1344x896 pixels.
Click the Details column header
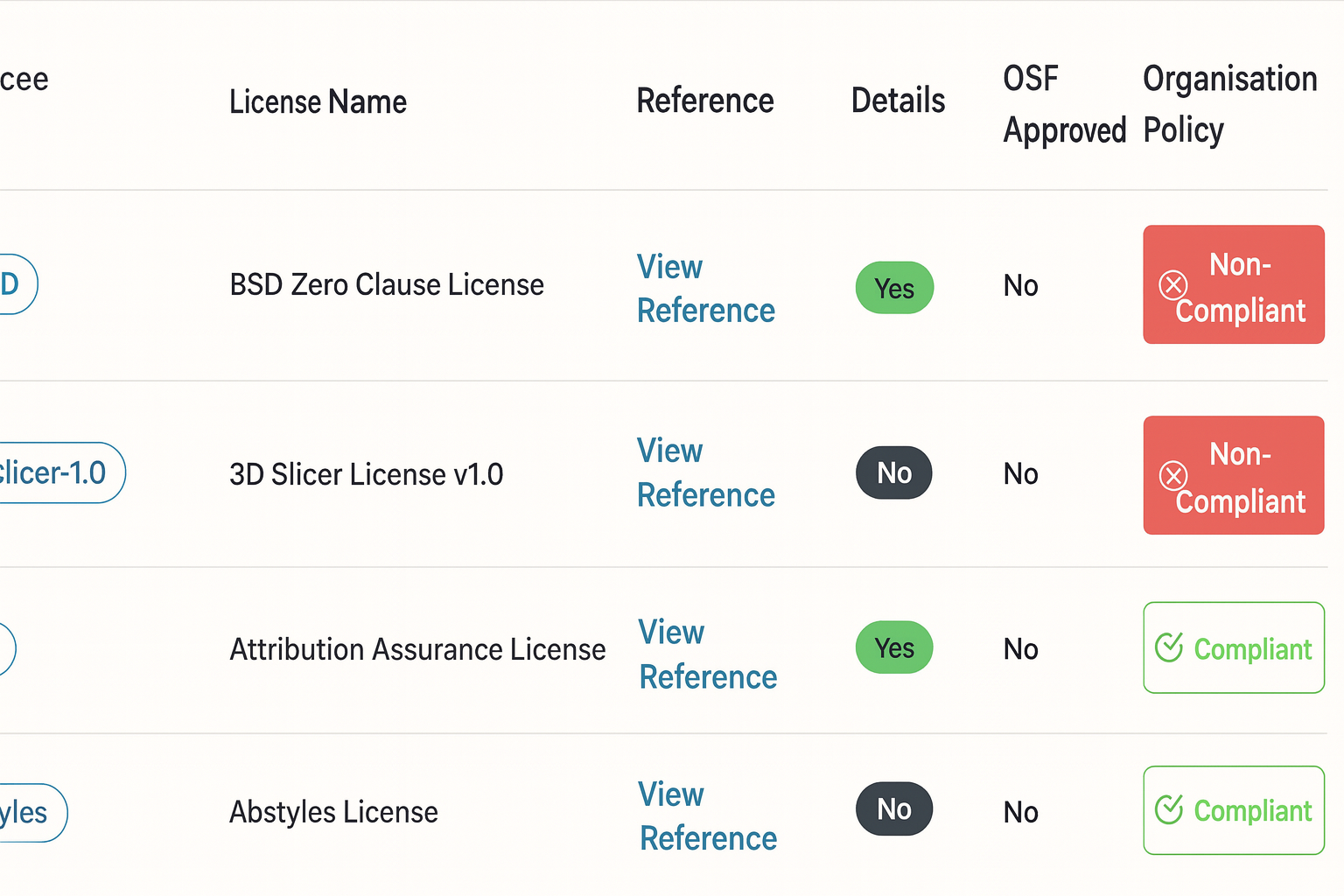(898, 101)
